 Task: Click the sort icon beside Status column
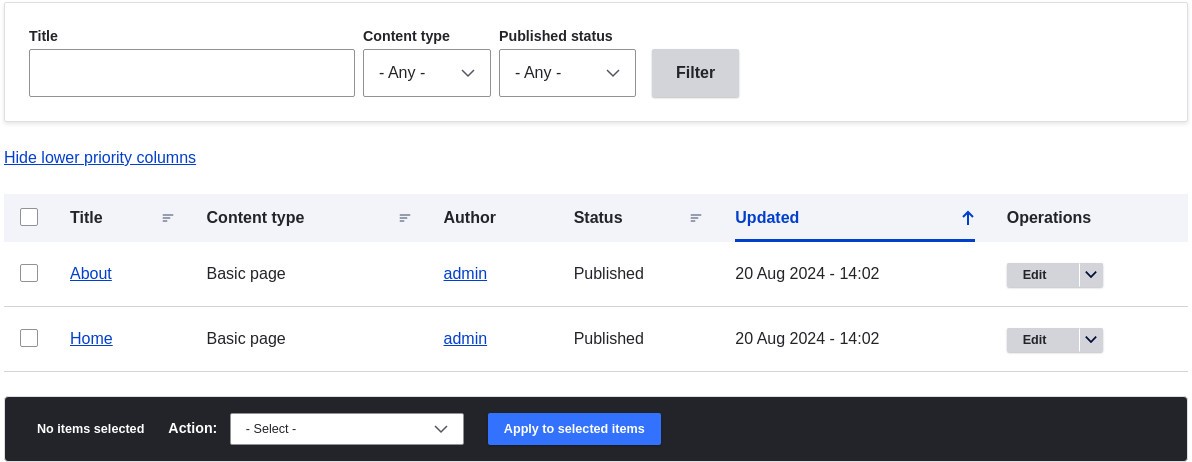pos(696,218)
